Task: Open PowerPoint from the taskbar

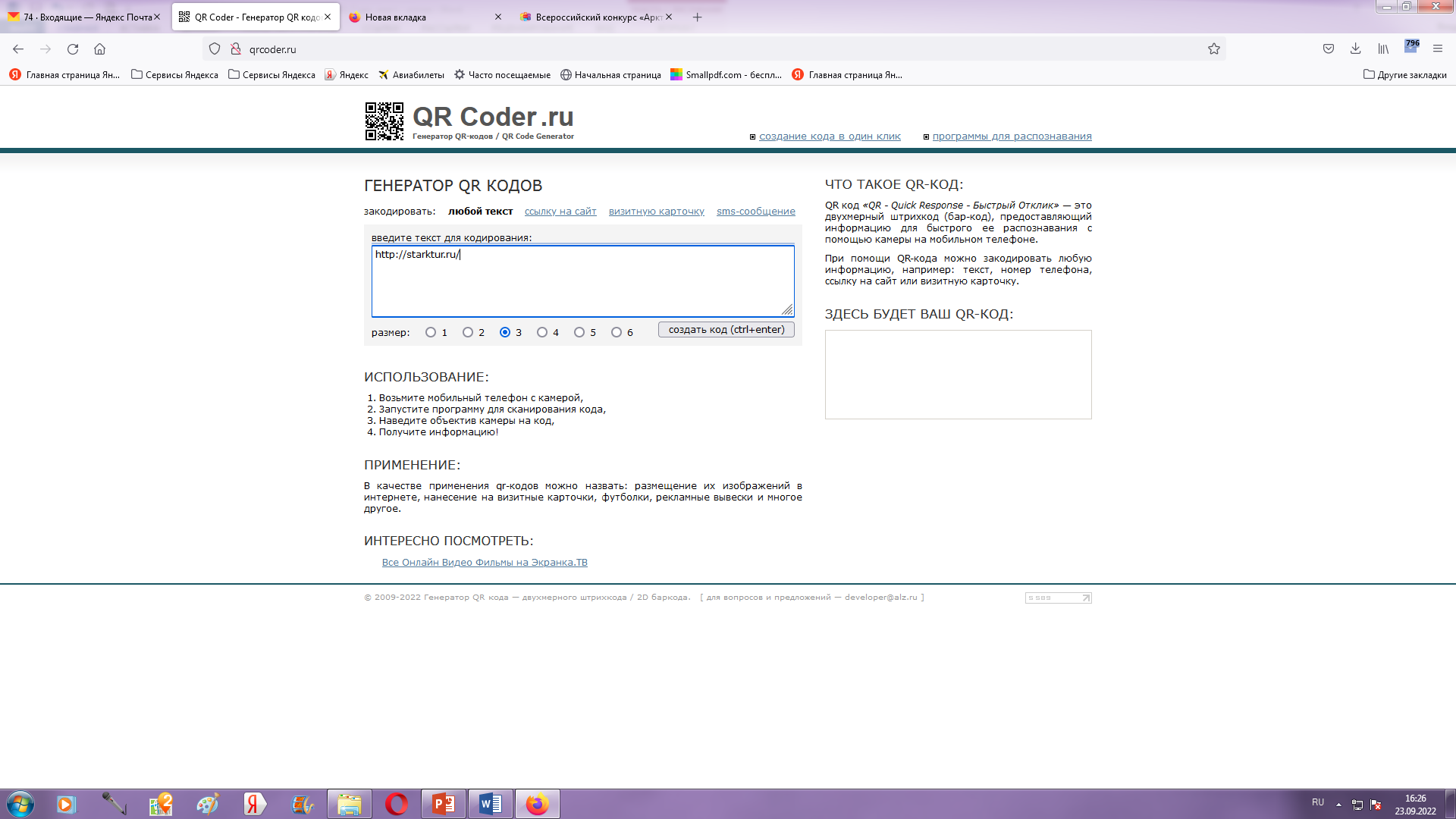Action: tap(443, 804)
